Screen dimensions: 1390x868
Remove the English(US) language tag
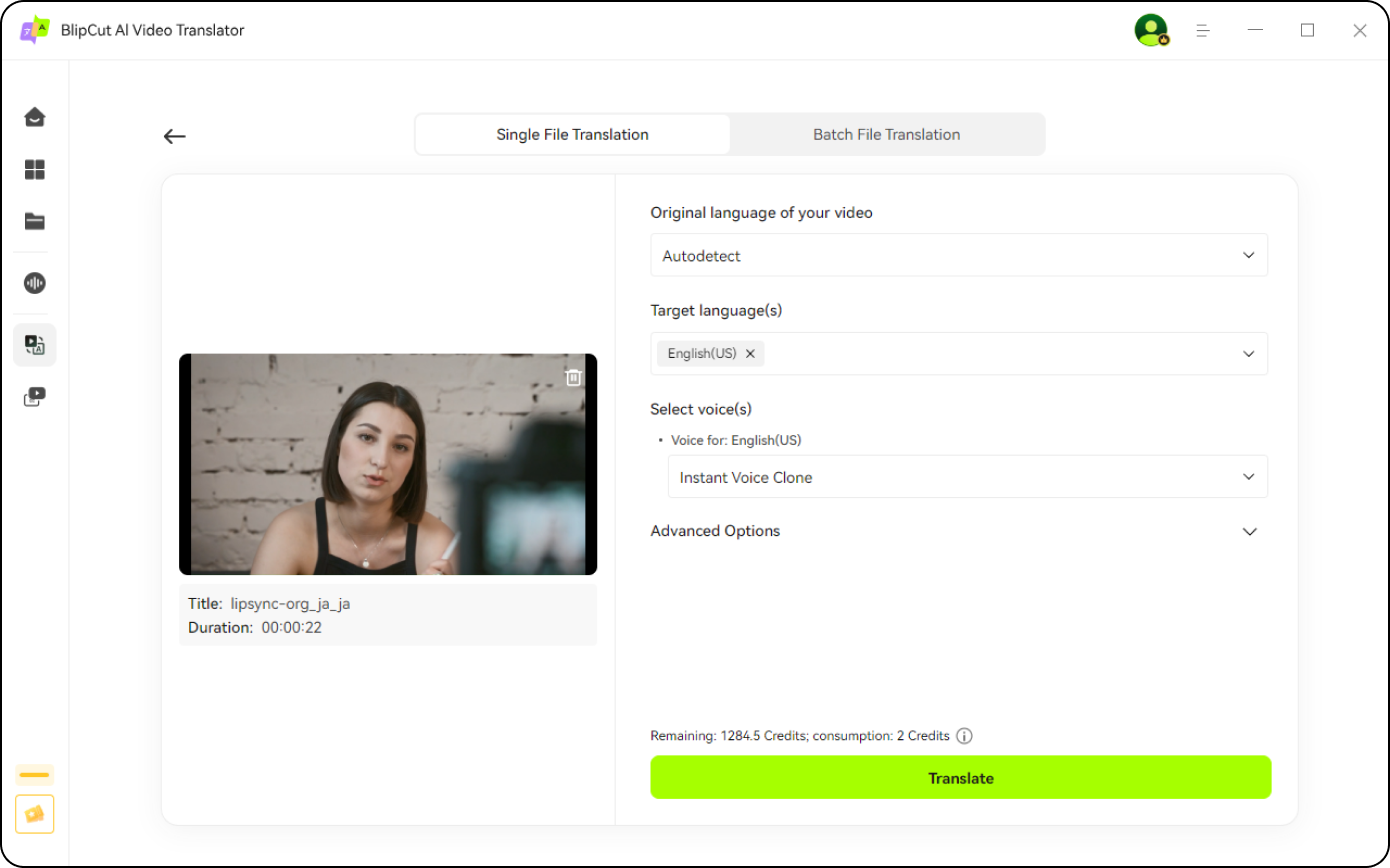pos(750,354)
